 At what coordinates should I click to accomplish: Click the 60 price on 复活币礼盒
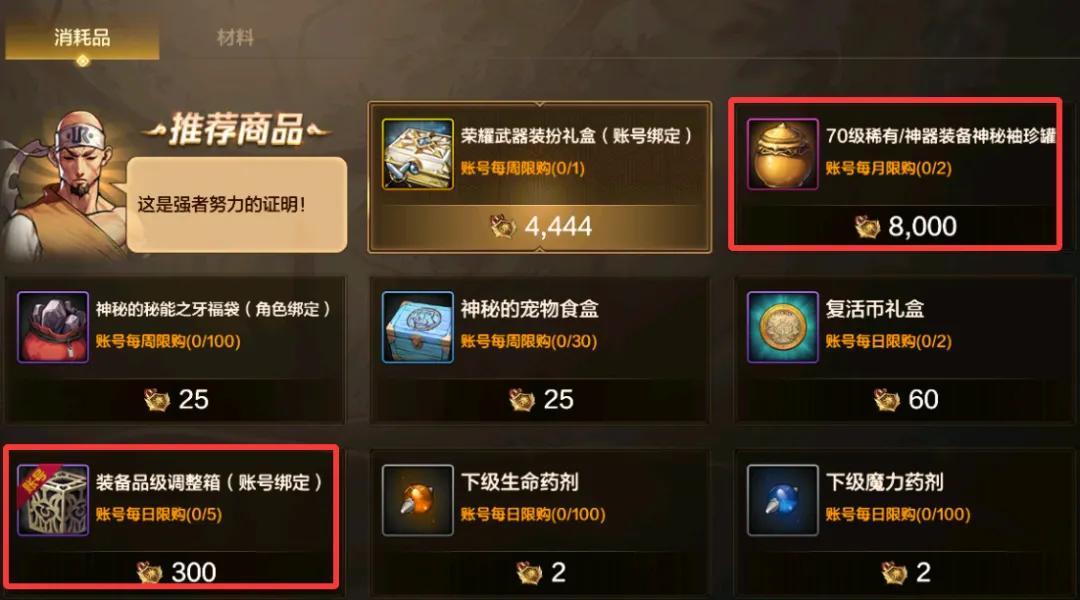(923, 400)
